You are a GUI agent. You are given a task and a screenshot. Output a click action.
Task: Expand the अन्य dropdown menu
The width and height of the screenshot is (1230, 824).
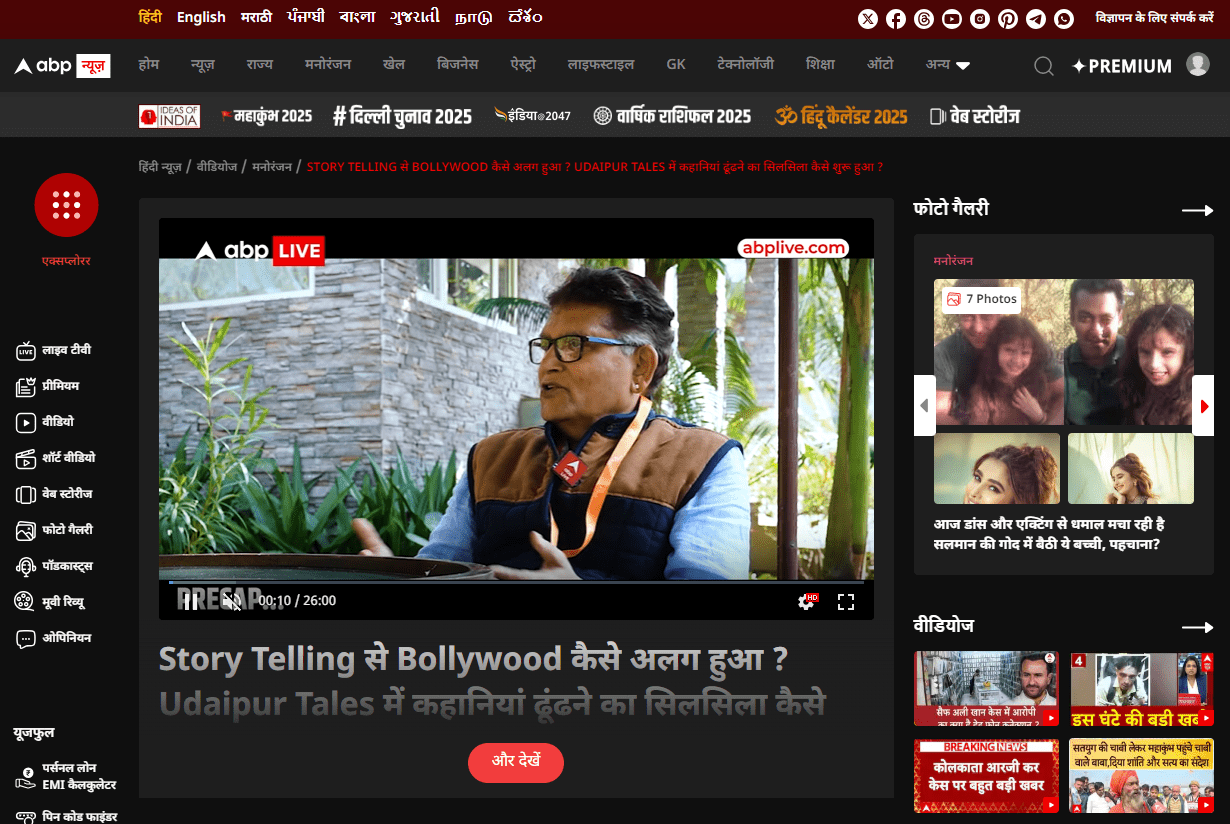(x=948, y=65)
